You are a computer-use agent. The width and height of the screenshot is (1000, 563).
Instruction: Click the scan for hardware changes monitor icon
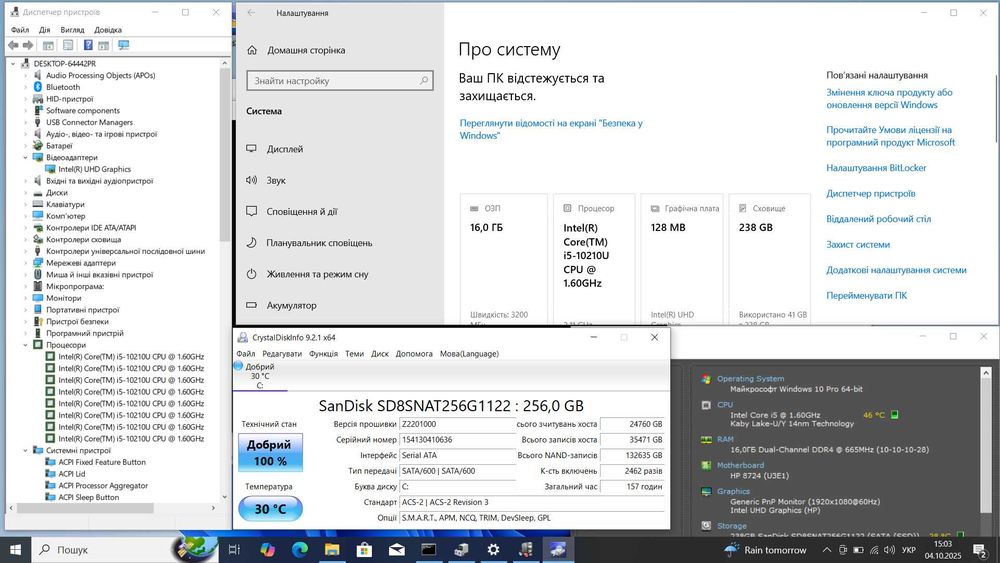[x=124, y=45]
